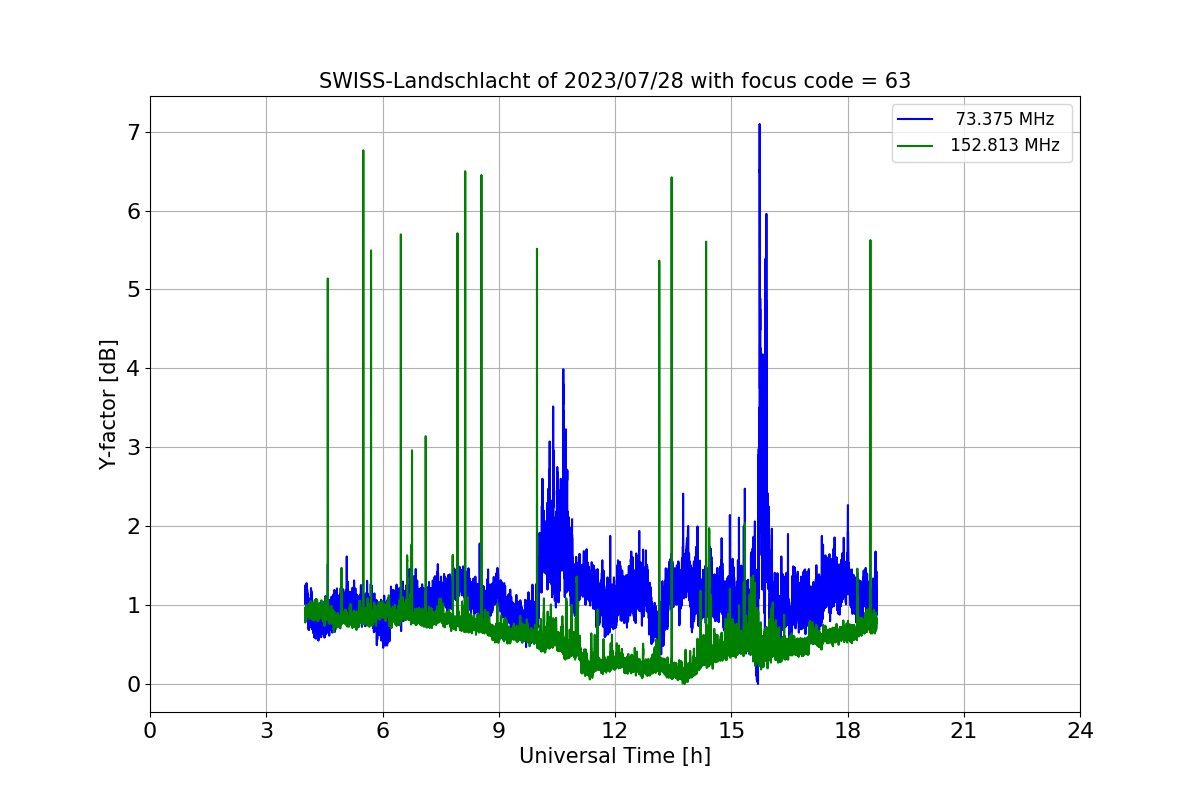Click x-axis tick label 0
The height and width of the screenshot is (800, 1200).
tap(150, 731)
